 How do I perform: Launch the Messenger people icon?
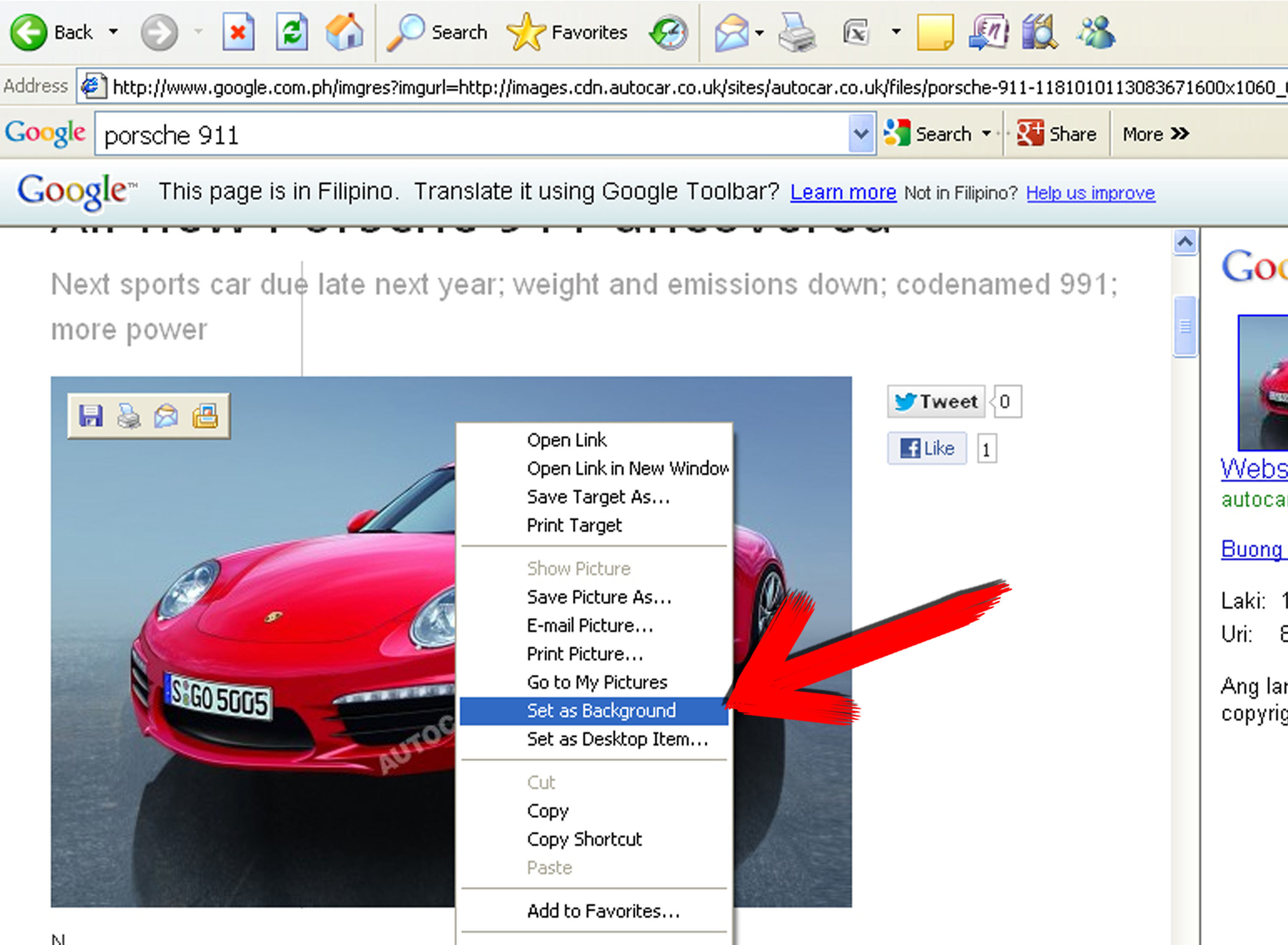pyautogui.click(x=1095, y=33)
